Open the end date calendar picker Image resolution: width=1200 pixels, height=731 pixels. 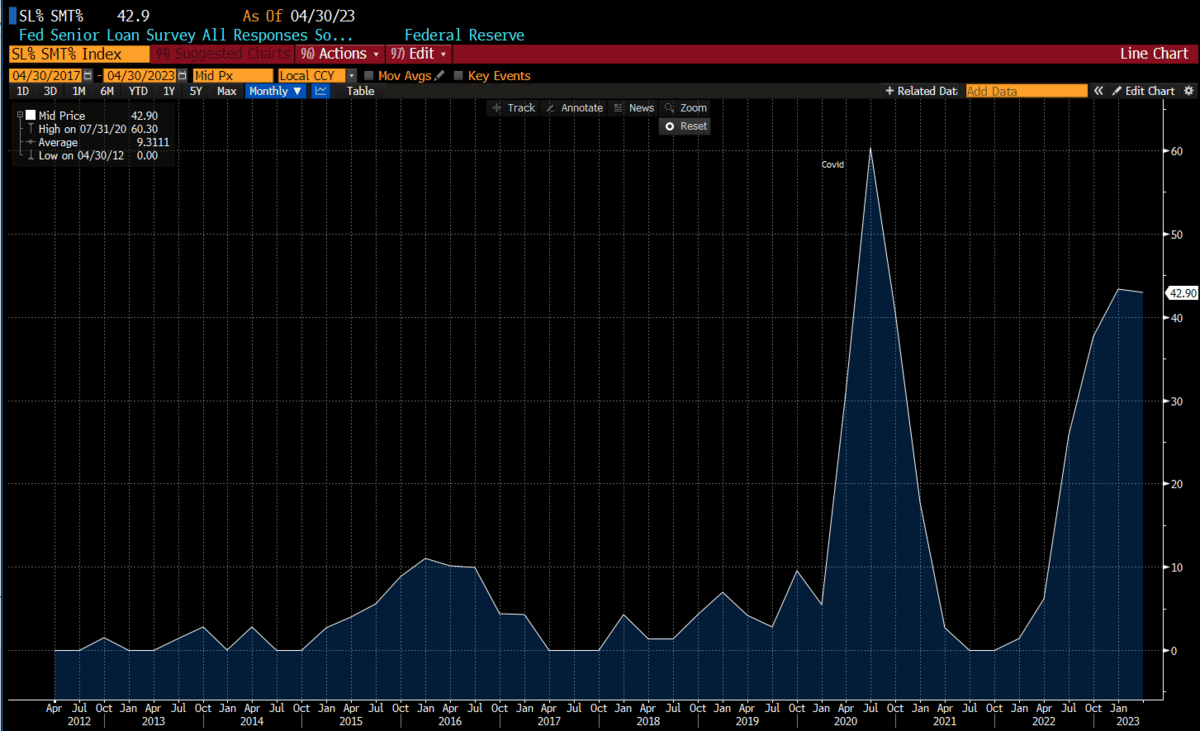(183, 76)
